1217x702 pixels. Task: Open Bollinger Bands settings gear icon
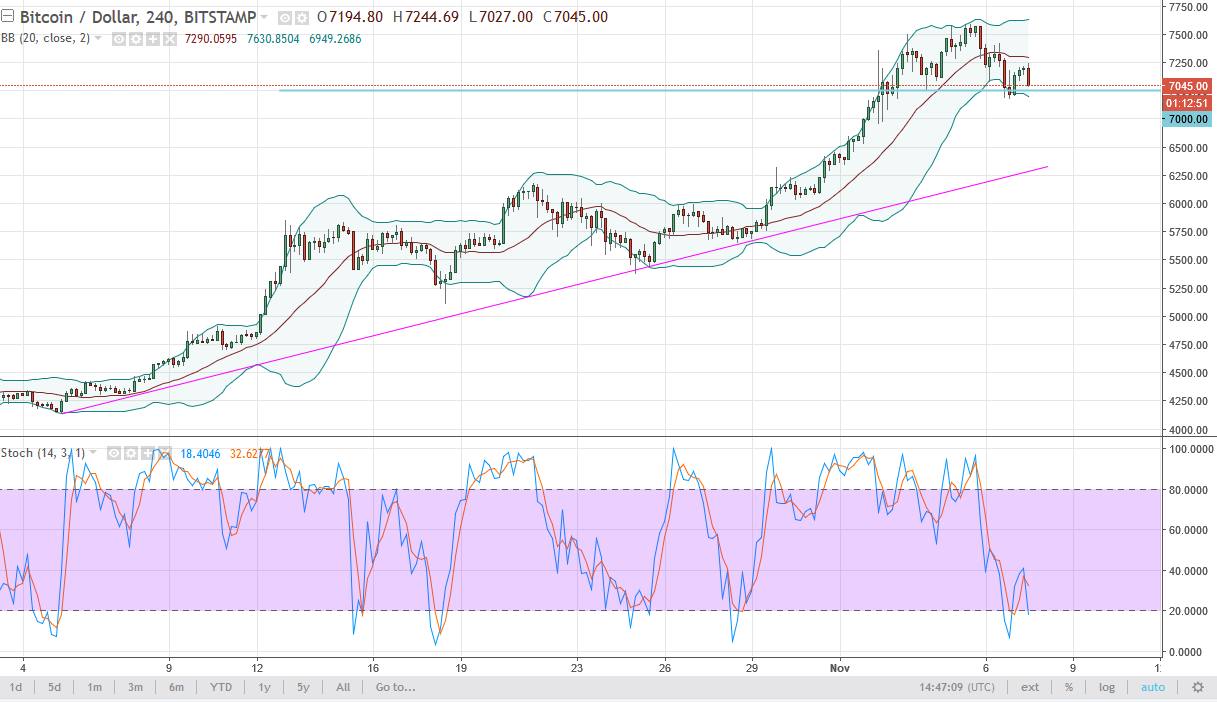click(135, 40)
